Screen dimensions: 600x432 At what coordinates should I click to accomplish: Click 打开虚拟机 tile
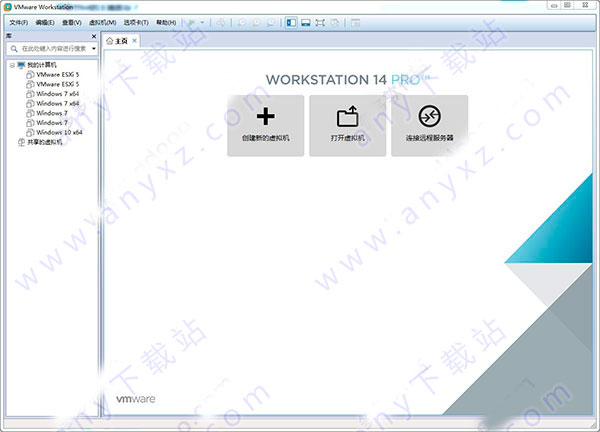(x=347, y=126)
